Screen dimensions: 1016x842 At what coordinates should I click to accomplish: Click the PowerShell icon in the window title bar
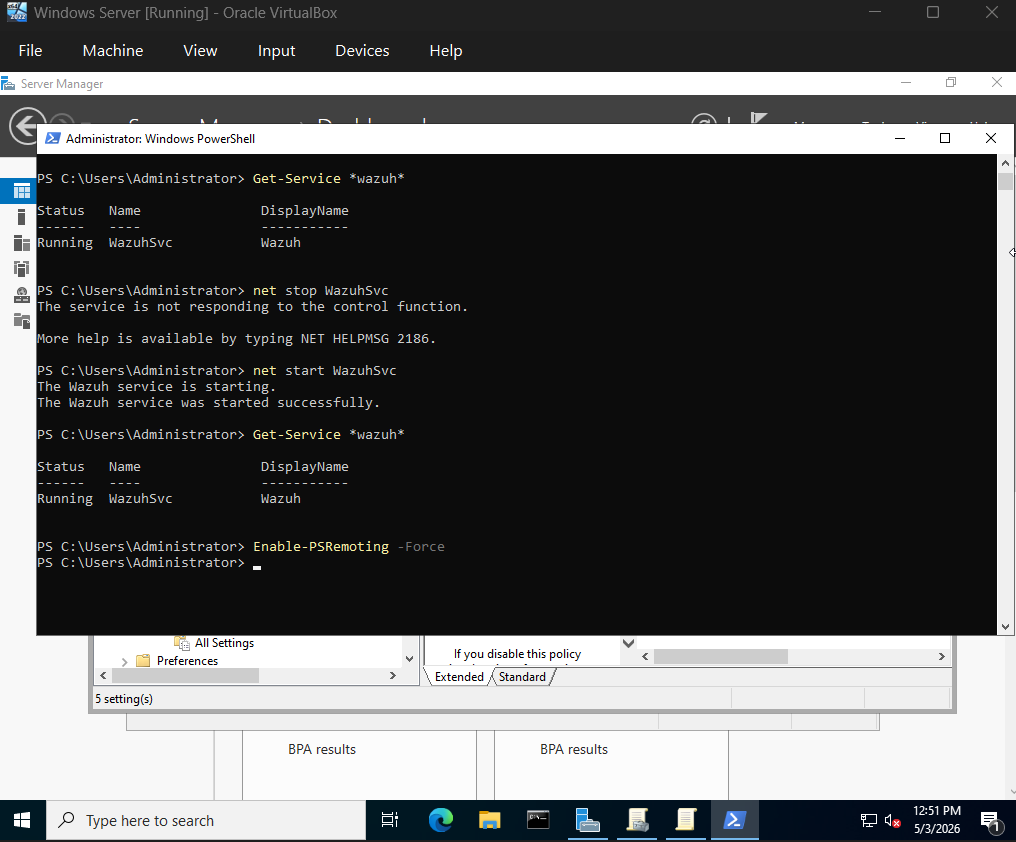pyautogui.click(x=52, y=138)
